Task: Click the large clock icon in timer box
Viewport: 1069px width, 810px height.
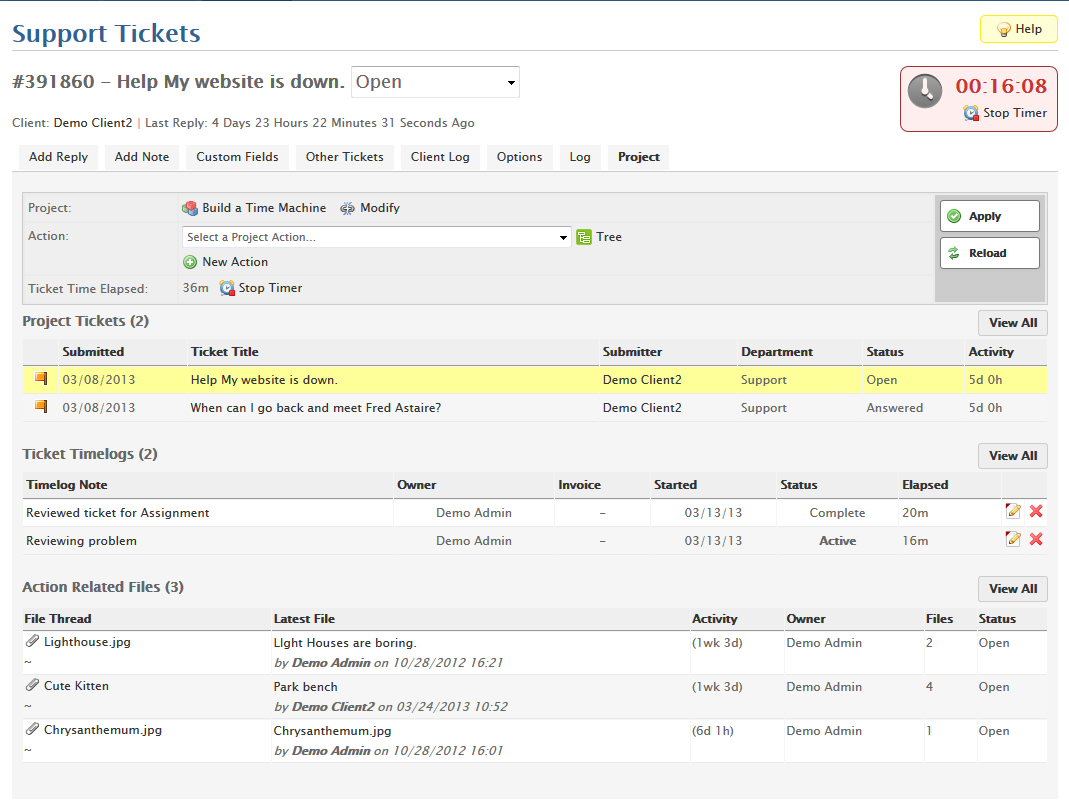Action: (925, 91)
